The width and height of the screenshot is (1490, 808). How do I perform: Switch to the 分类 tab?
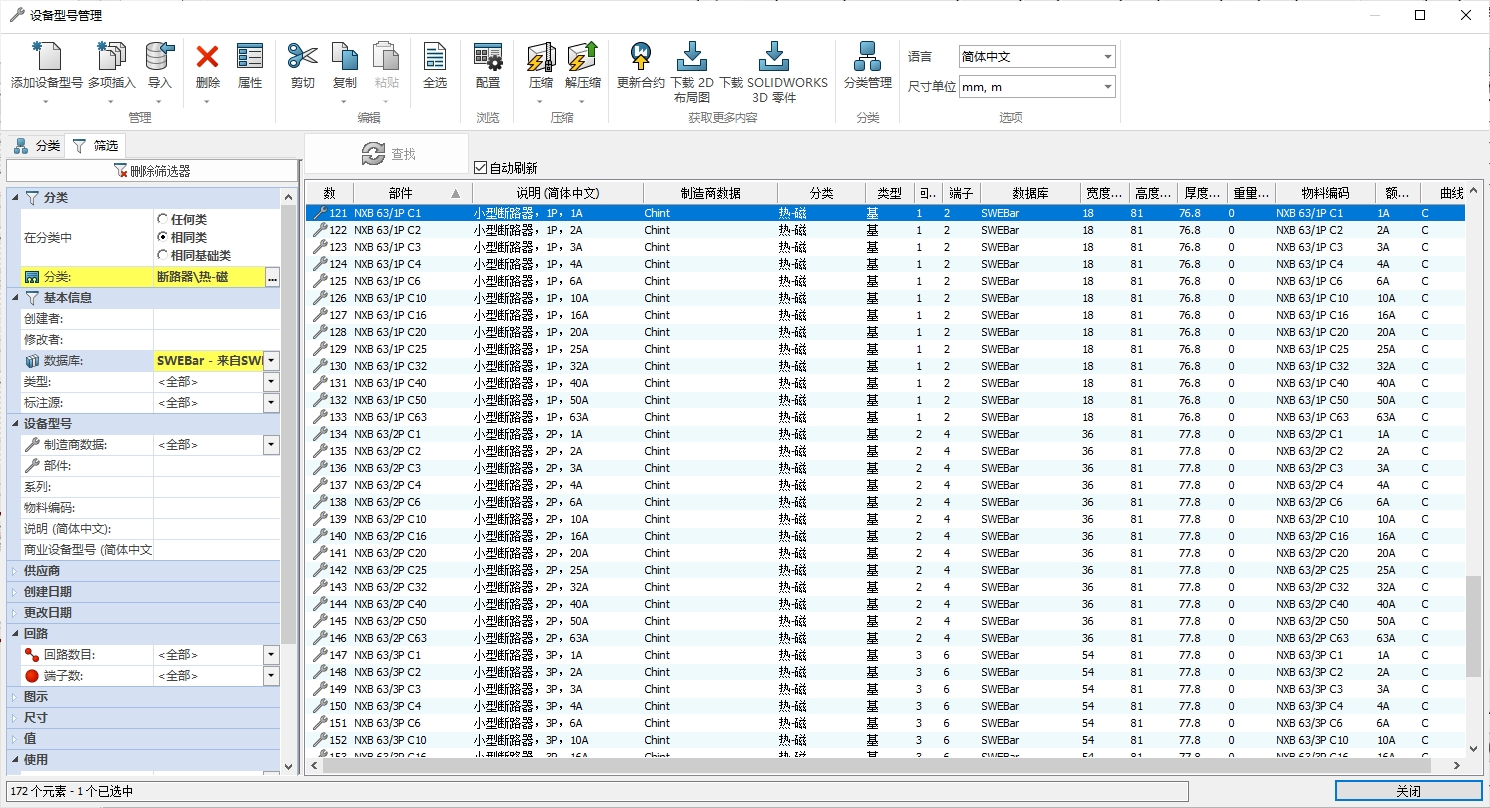click(x=37, y=146)
